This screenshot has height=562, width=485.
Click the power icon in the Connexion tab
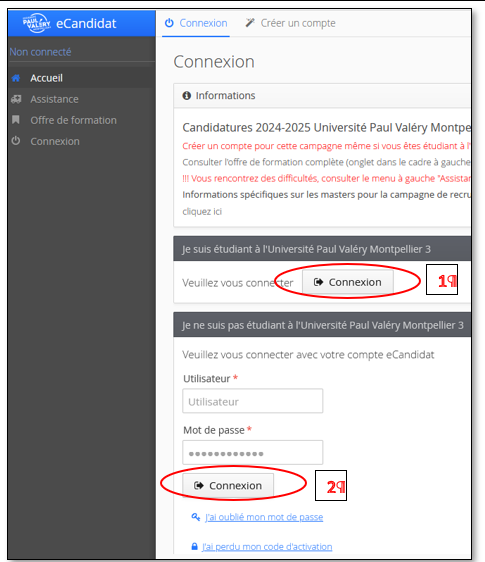(169, 23)
